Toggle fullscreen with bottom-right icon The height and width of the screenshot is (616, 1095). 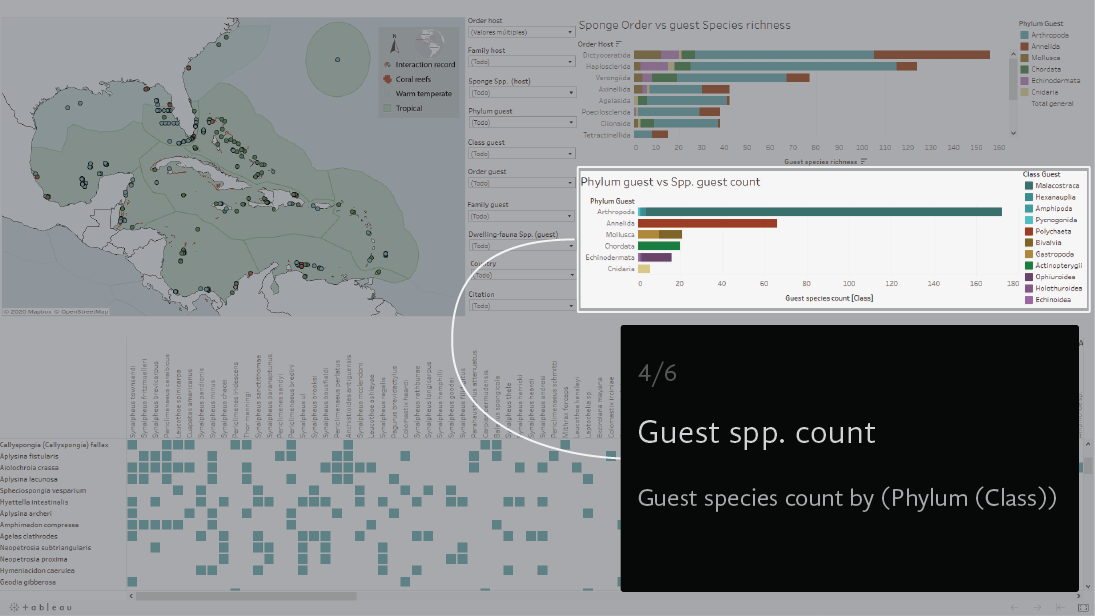point(1083,607)
